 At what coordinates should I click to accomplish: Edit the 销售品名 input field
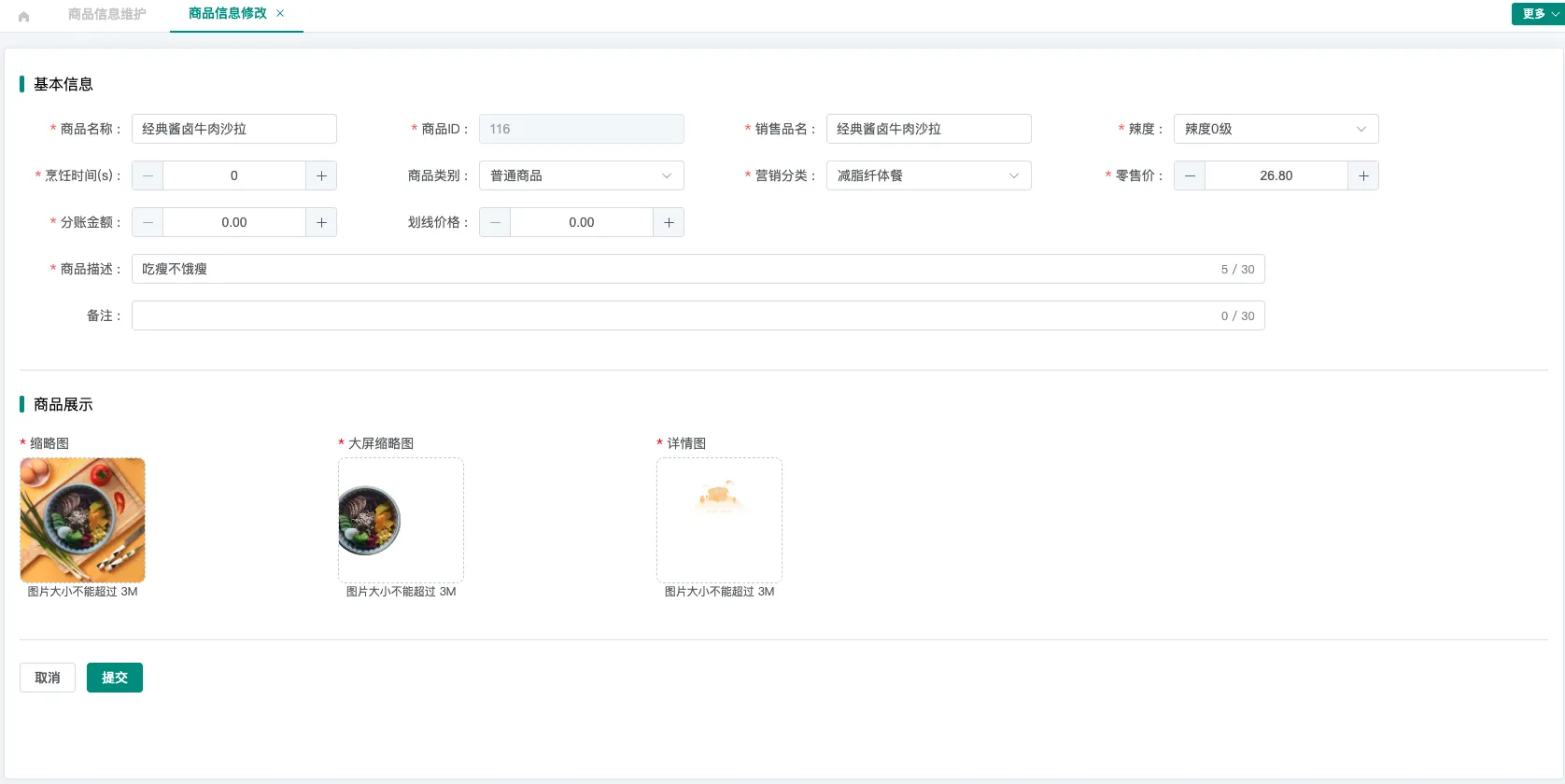click(929, 129)
